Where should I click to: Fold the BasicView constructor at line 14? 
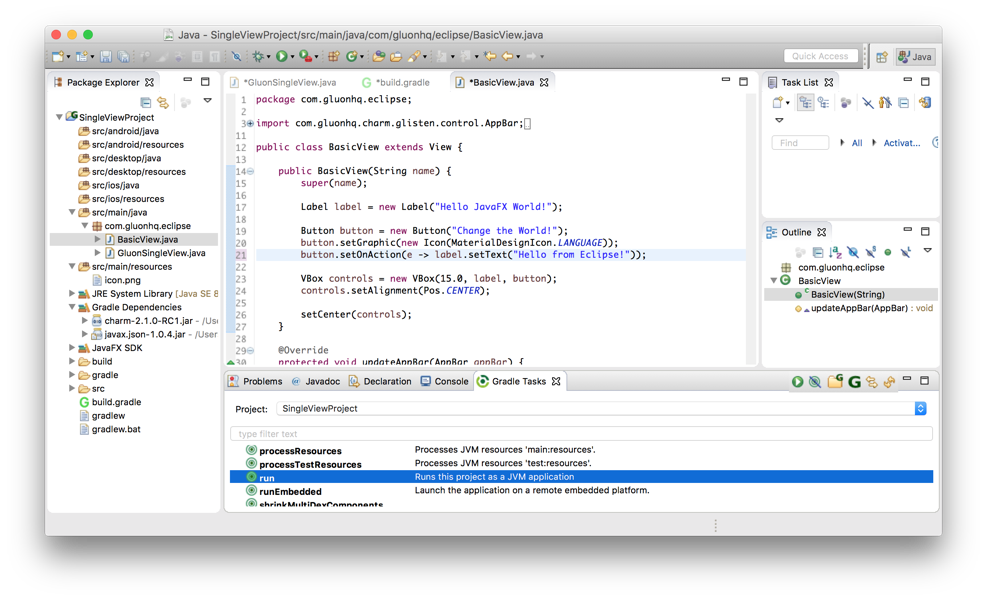coord(251,171)
